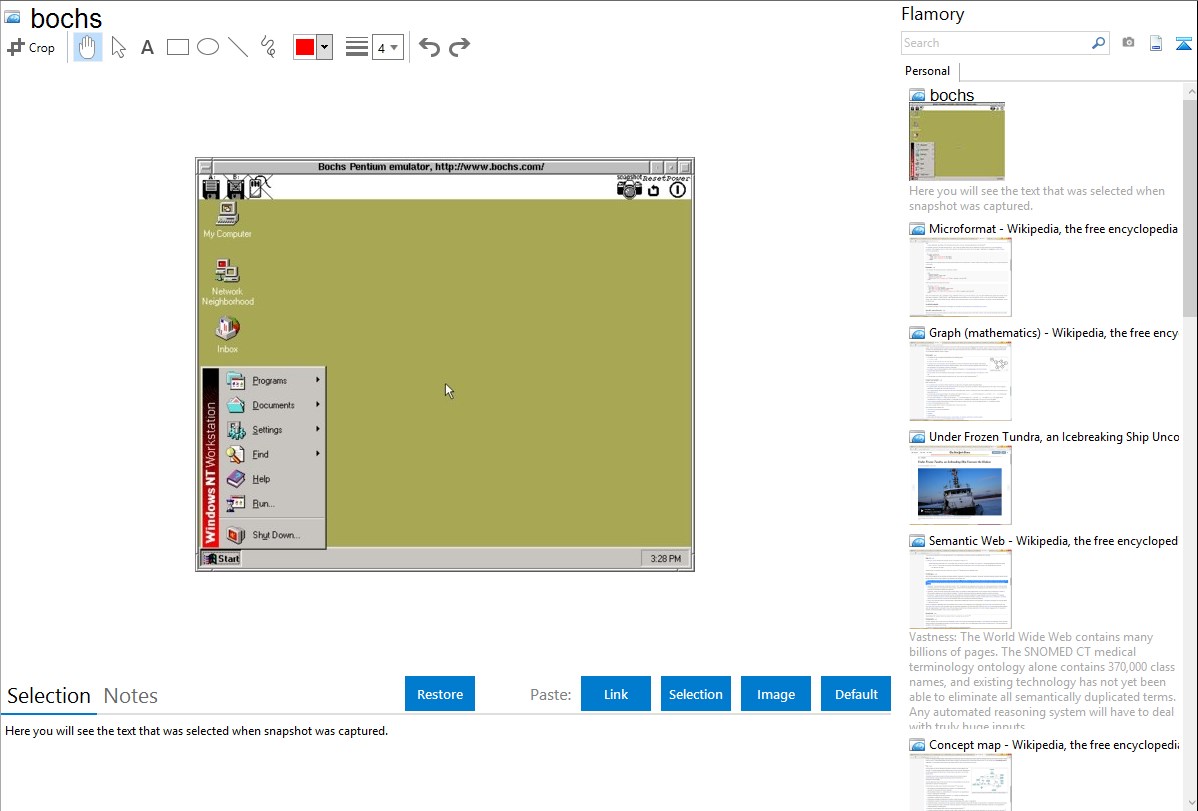Click the magnifier search icon
Viewport: 1198px width, 811px height.
point(1099,43)
